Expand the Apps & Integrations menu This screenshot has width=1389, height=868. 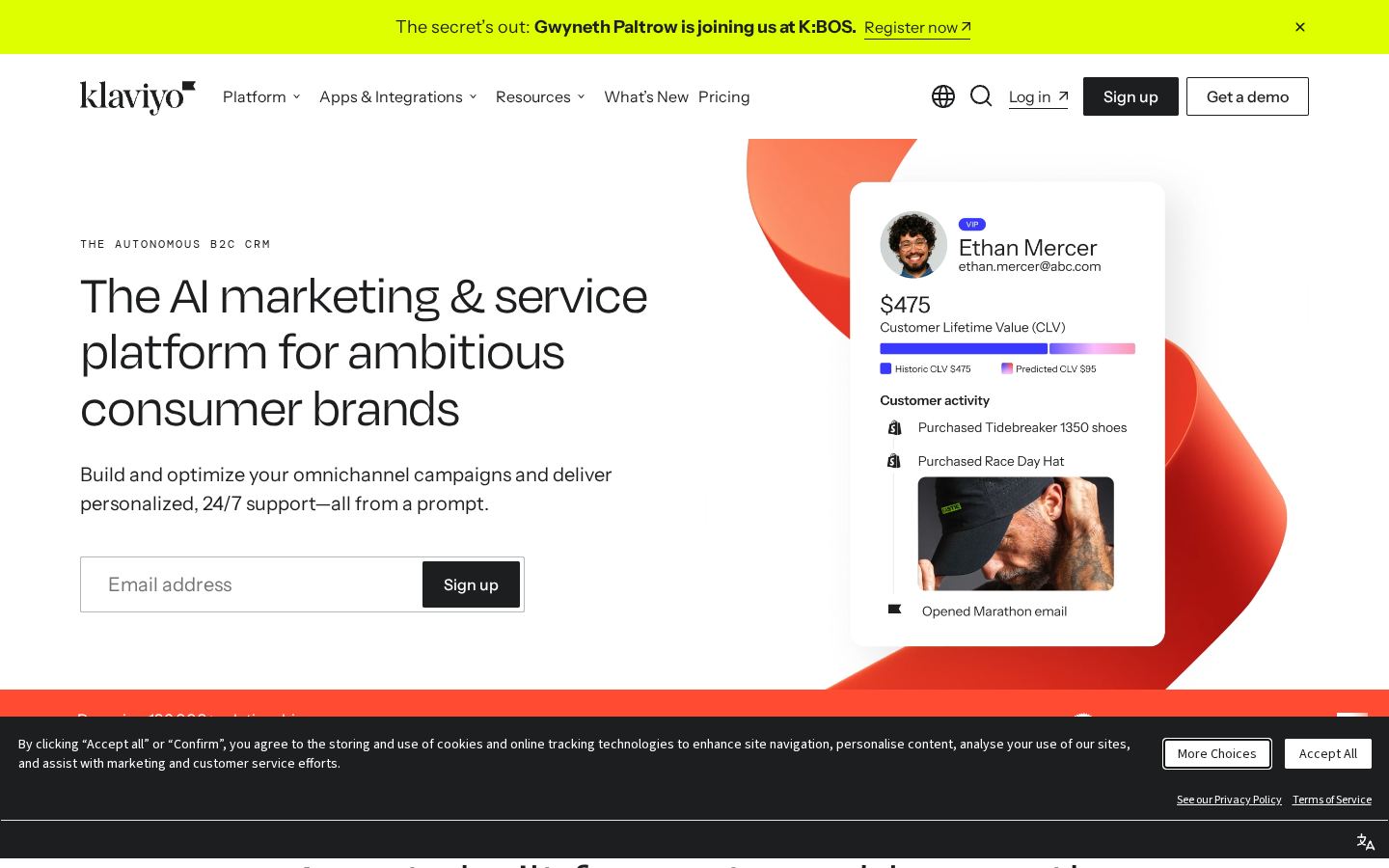[x=398, y=96]
